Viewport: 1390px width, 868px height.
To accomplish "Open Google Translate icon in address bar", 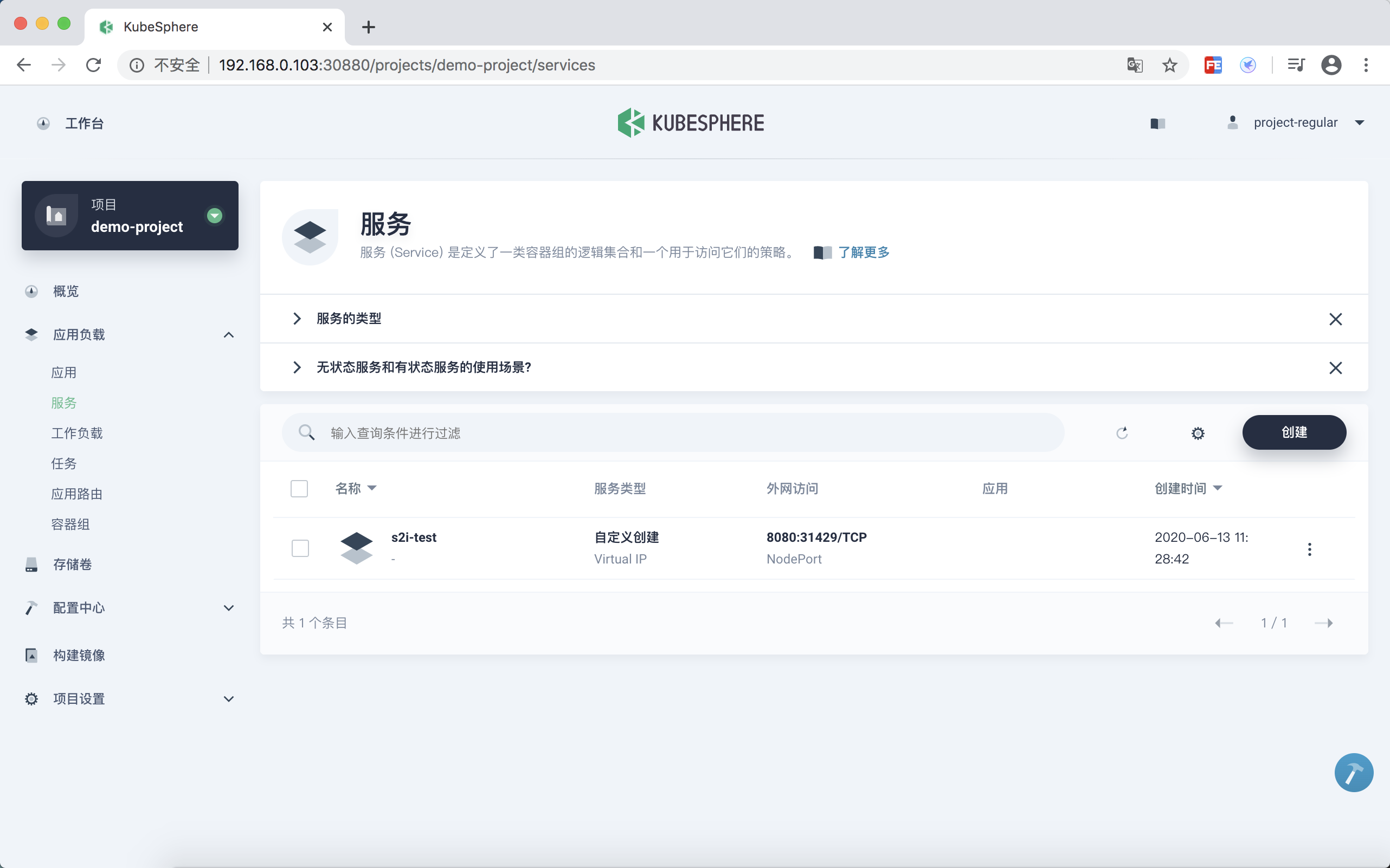I will 1135,65.
